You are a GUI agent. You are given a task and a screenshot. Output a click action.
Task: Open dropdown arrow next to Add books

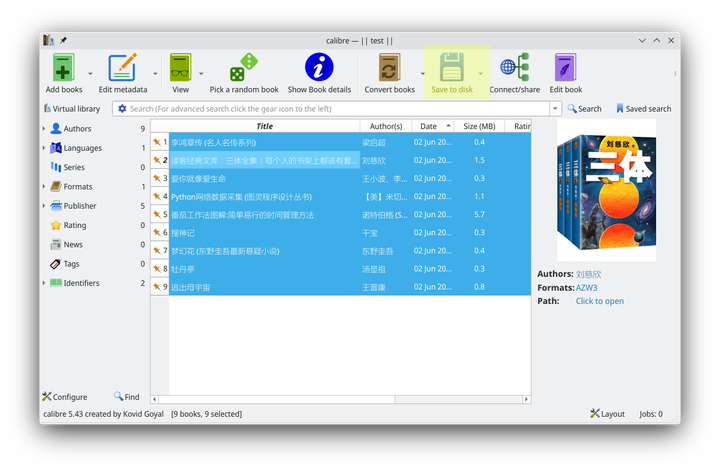pos(90,74)
